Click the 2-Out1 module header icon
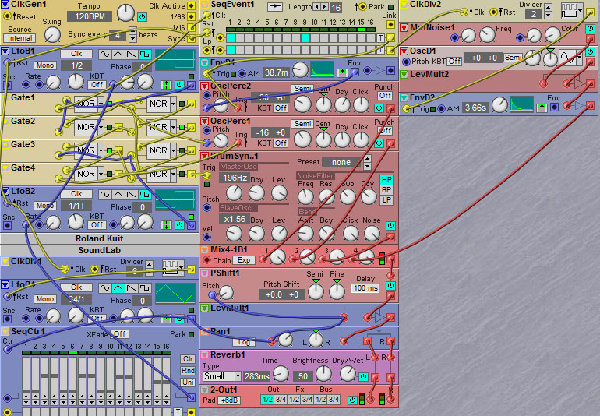 point(205,390)
